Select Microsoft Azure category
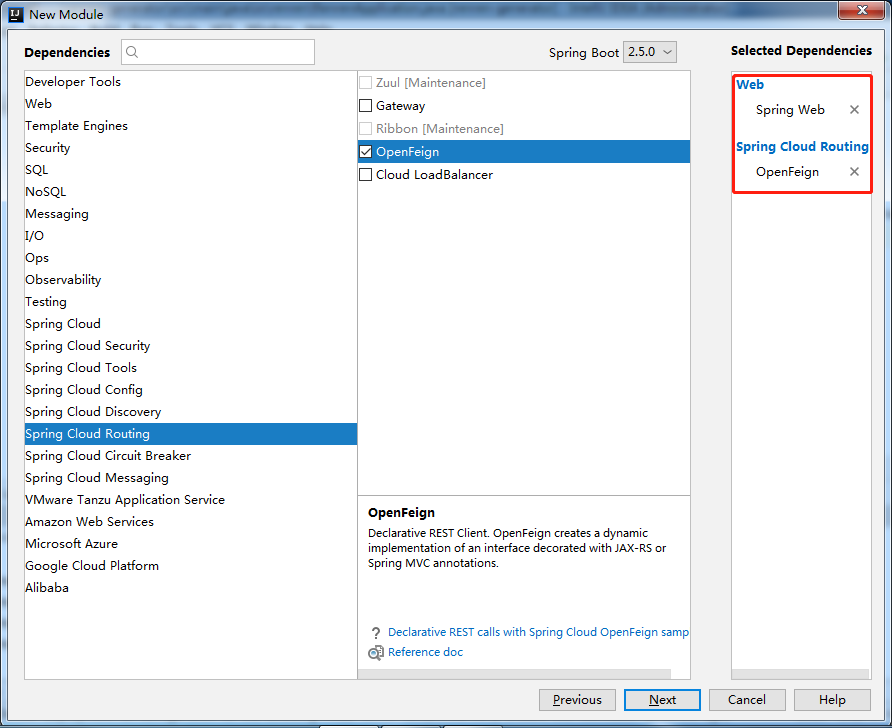 (x=191, y=544)
